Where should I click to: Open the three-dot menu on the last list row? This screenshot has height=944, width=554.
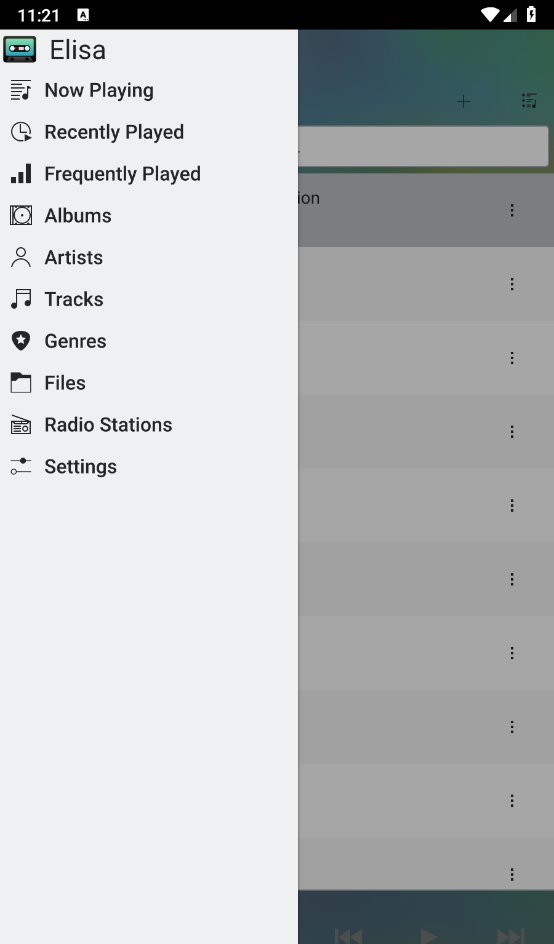512,874
